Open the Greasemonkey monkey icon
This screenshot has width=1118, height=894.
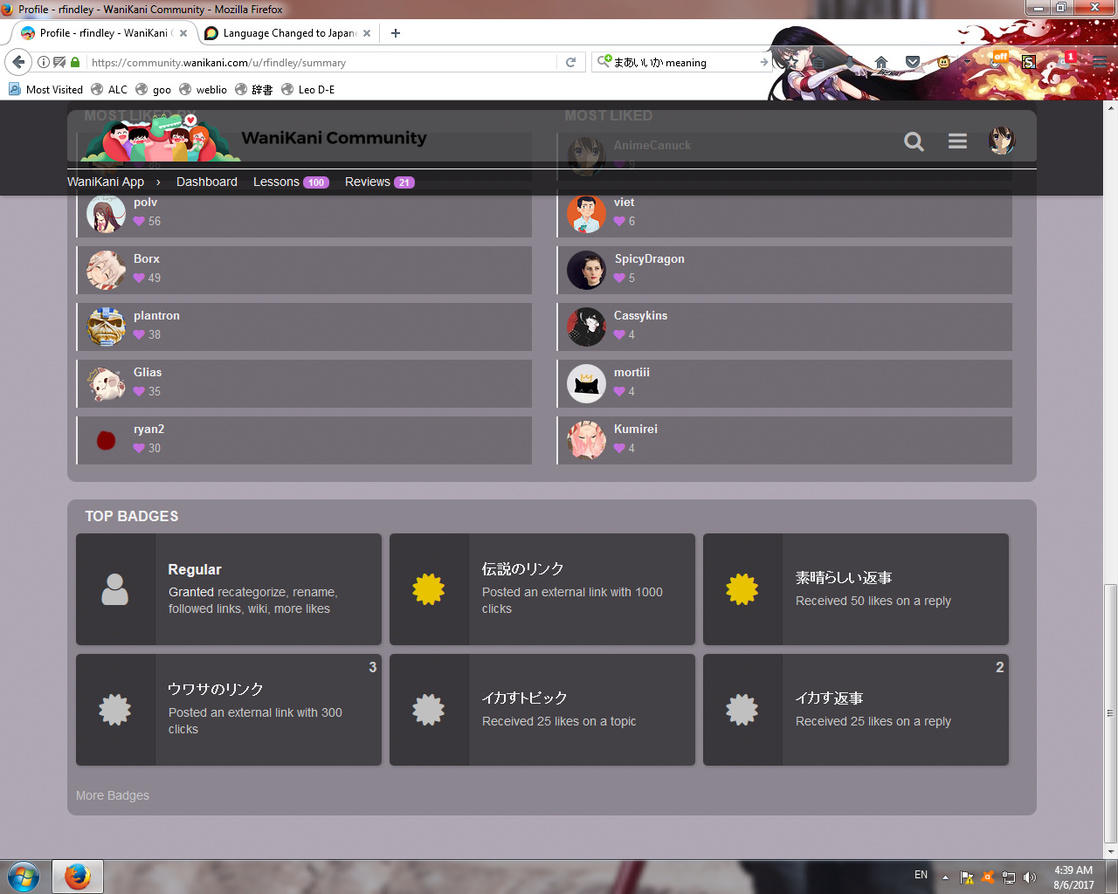pyautogui.click(x=943, y=62)
